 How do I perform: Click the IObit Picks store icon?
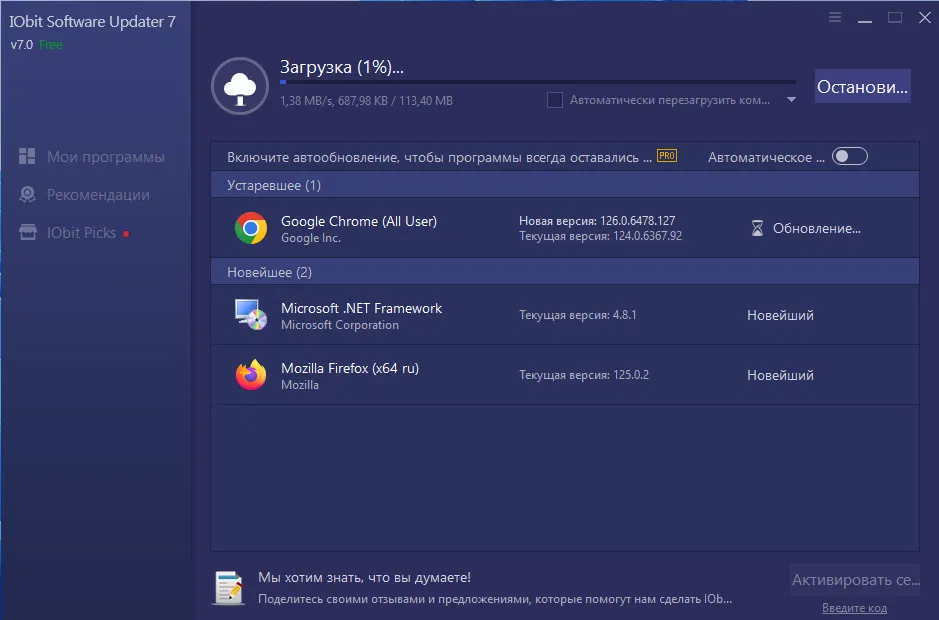tap(28, 232)
